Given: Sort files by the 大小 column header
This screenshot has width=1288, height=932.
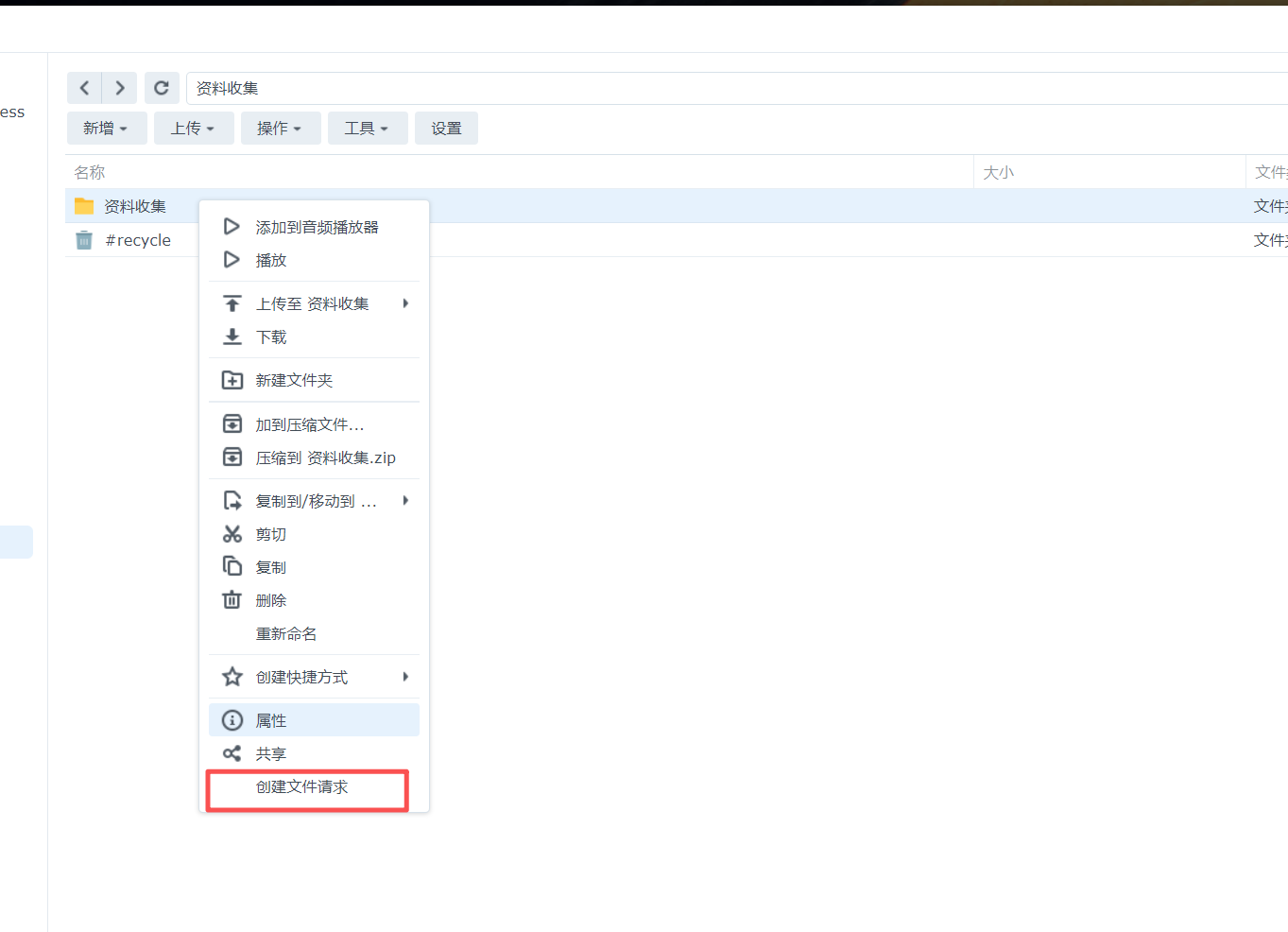Looking at the screenshot, I should pos(999,172).
